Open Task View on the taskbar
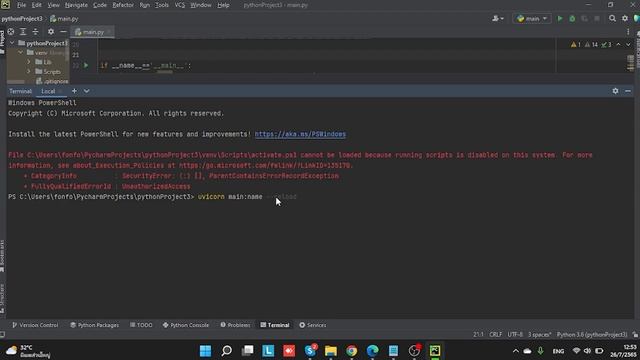This screenshot has height=360, width=640. [247, 351]
